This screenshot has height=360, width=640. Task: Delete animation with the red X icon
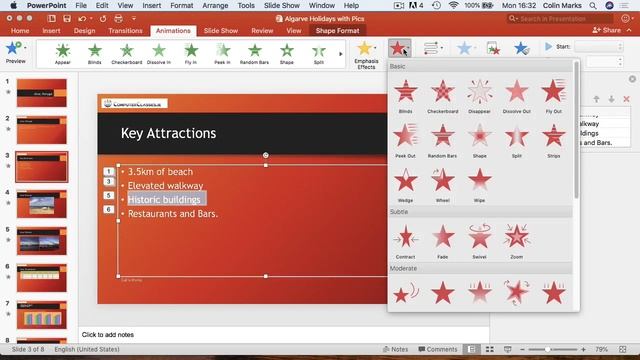coord(627,99)
